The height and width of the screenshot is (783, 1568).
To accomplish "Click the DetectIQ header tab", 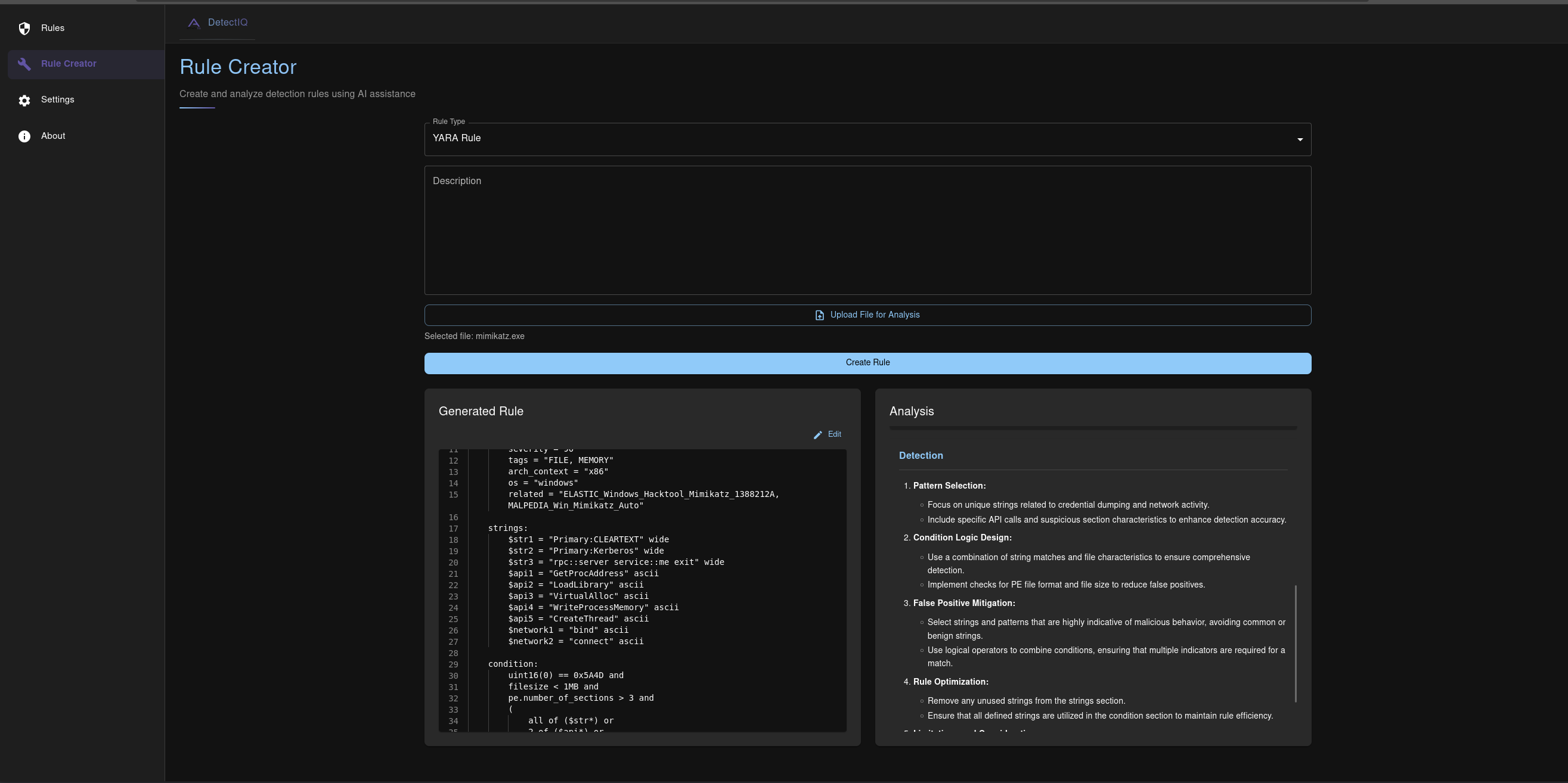I will coord(228,23).
